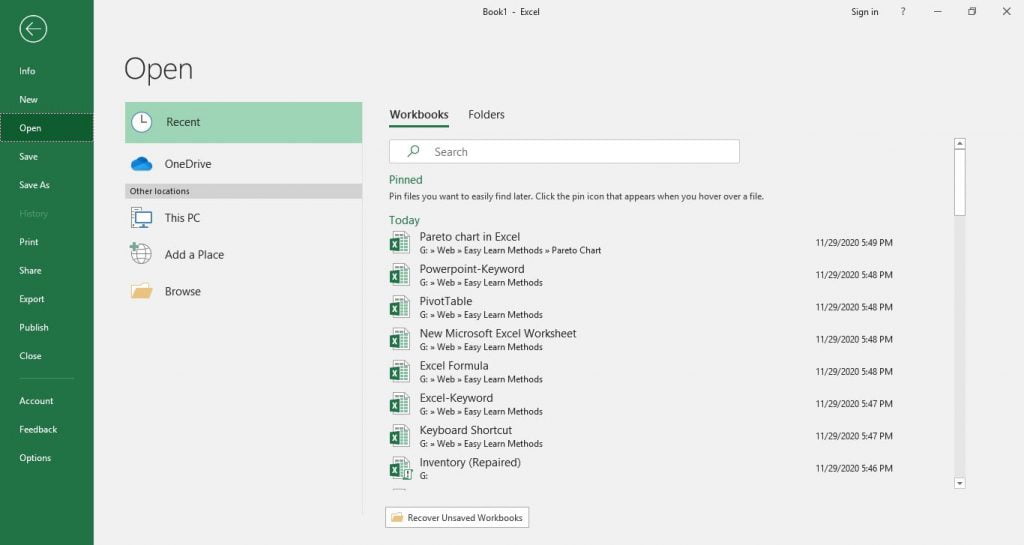The image size is (1024, 545).
Task: Choose Save in the left sidebar
Action: tap(46, 157)
